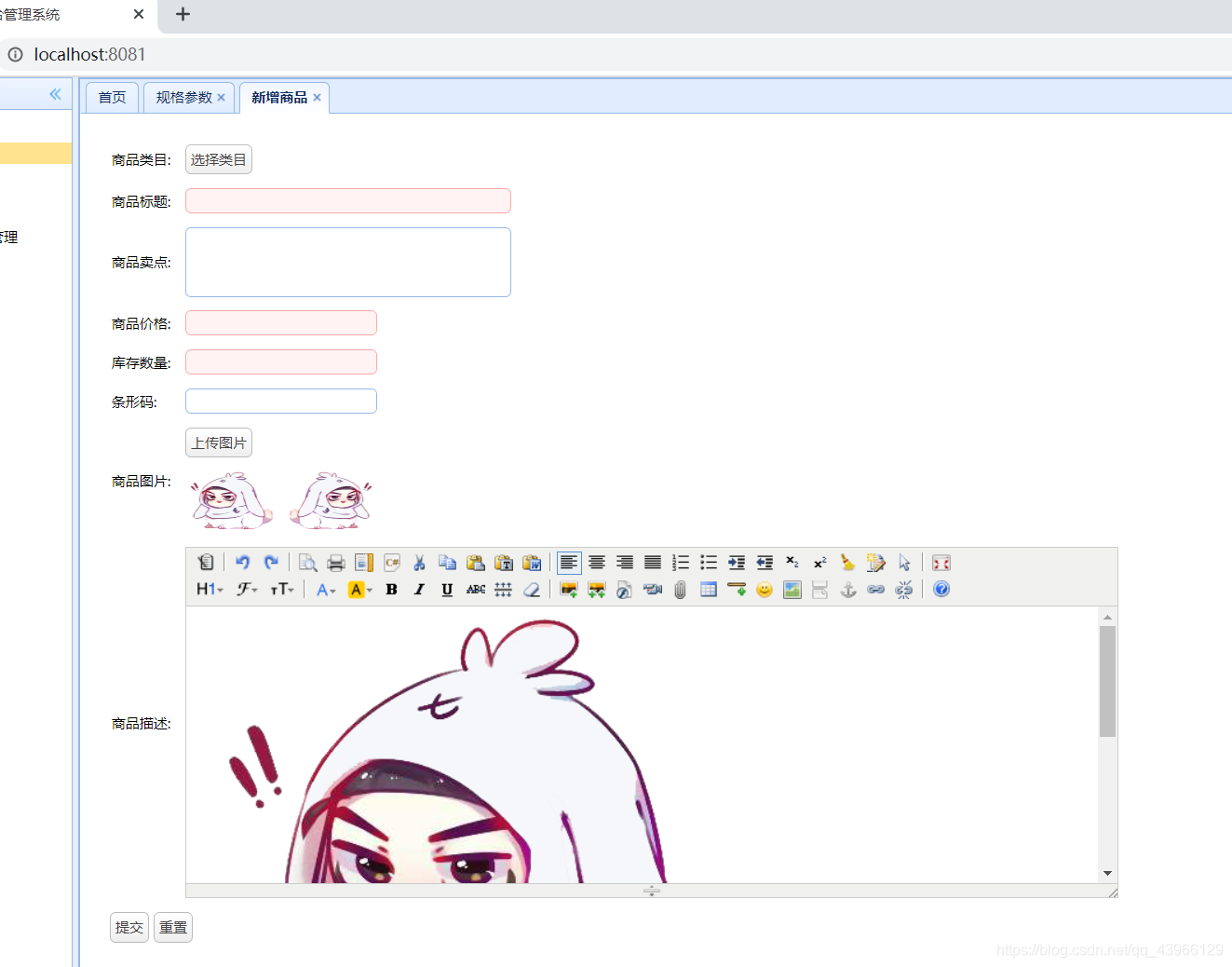Select the 新增商品 tab

[279, 98]
